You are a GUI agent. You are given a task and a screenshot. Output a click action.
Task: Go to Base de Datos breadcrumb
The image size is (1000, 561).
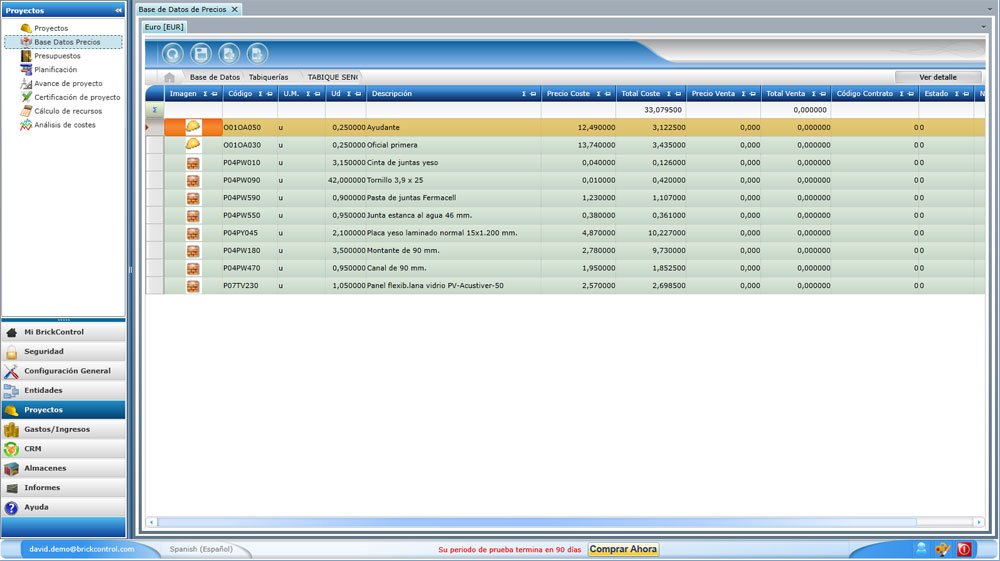[x=215, y=77]
